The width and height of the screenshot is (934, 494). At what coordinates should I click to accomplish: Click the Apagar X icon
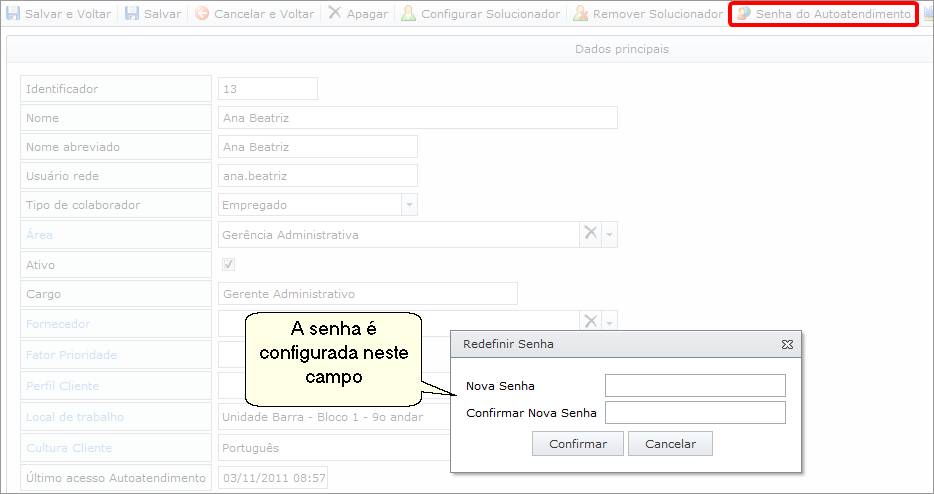(335, 13)
